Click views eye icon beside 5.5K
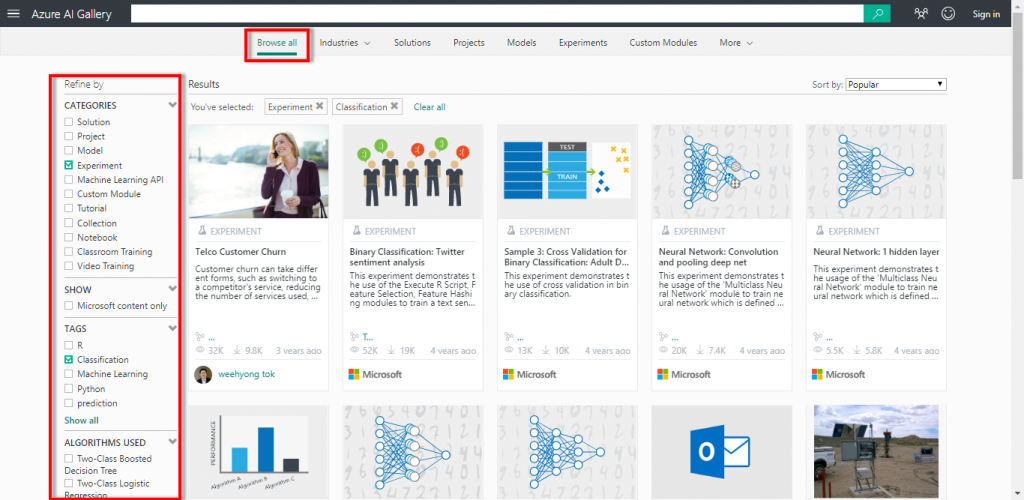 point(818,351)
